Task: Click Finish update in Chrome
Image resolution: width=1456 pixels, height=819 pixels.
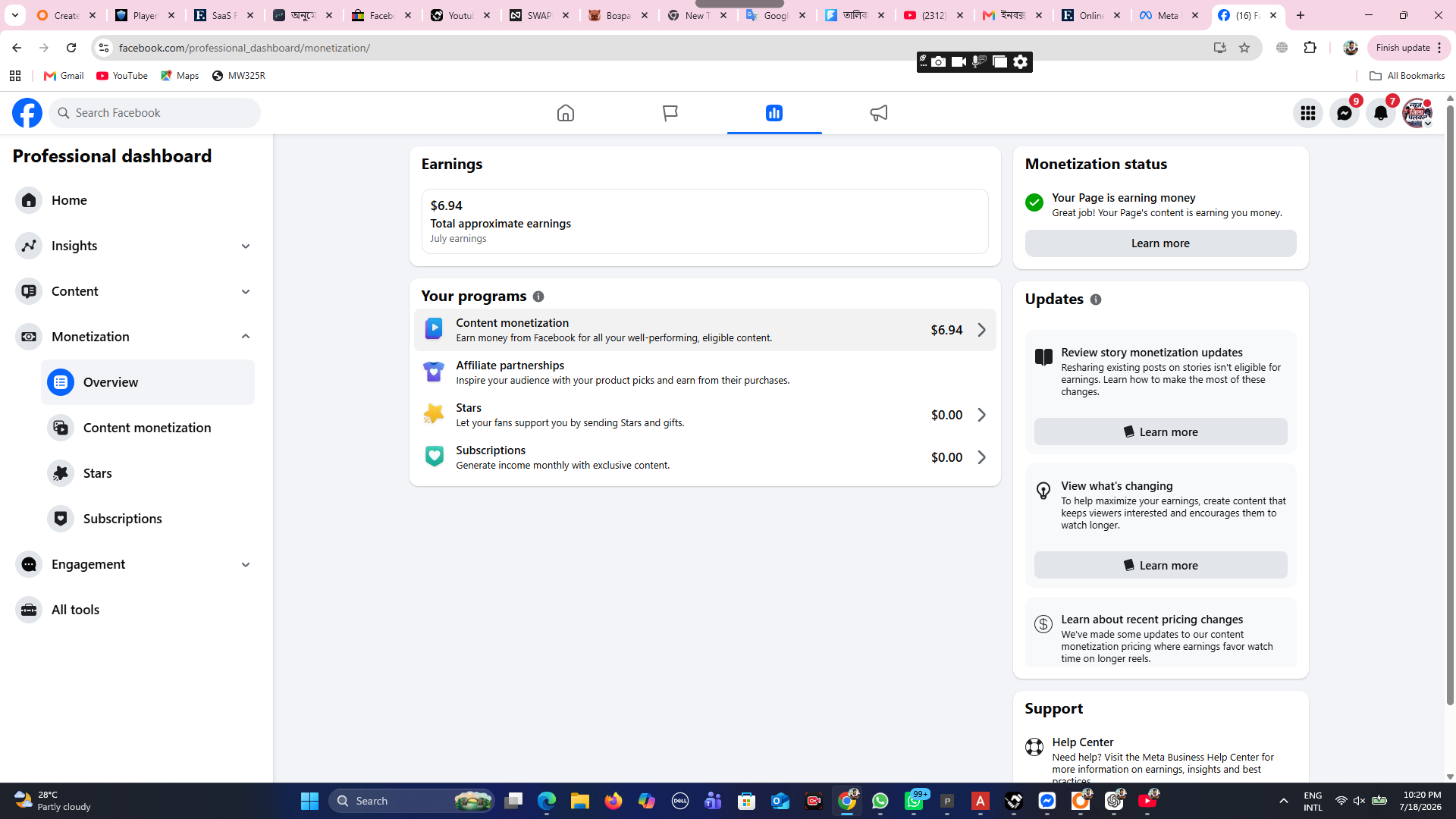Action: click(1409, 48)
